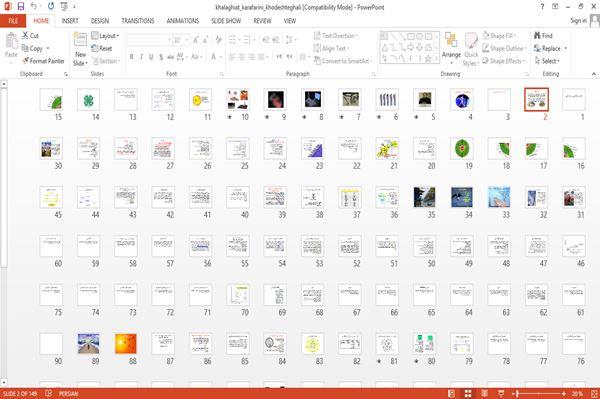The width and height of the screenshot is (600, 399).
Task: Switch to Normal view in status bar
Action: pyautogui.click(x=452, y=394)
